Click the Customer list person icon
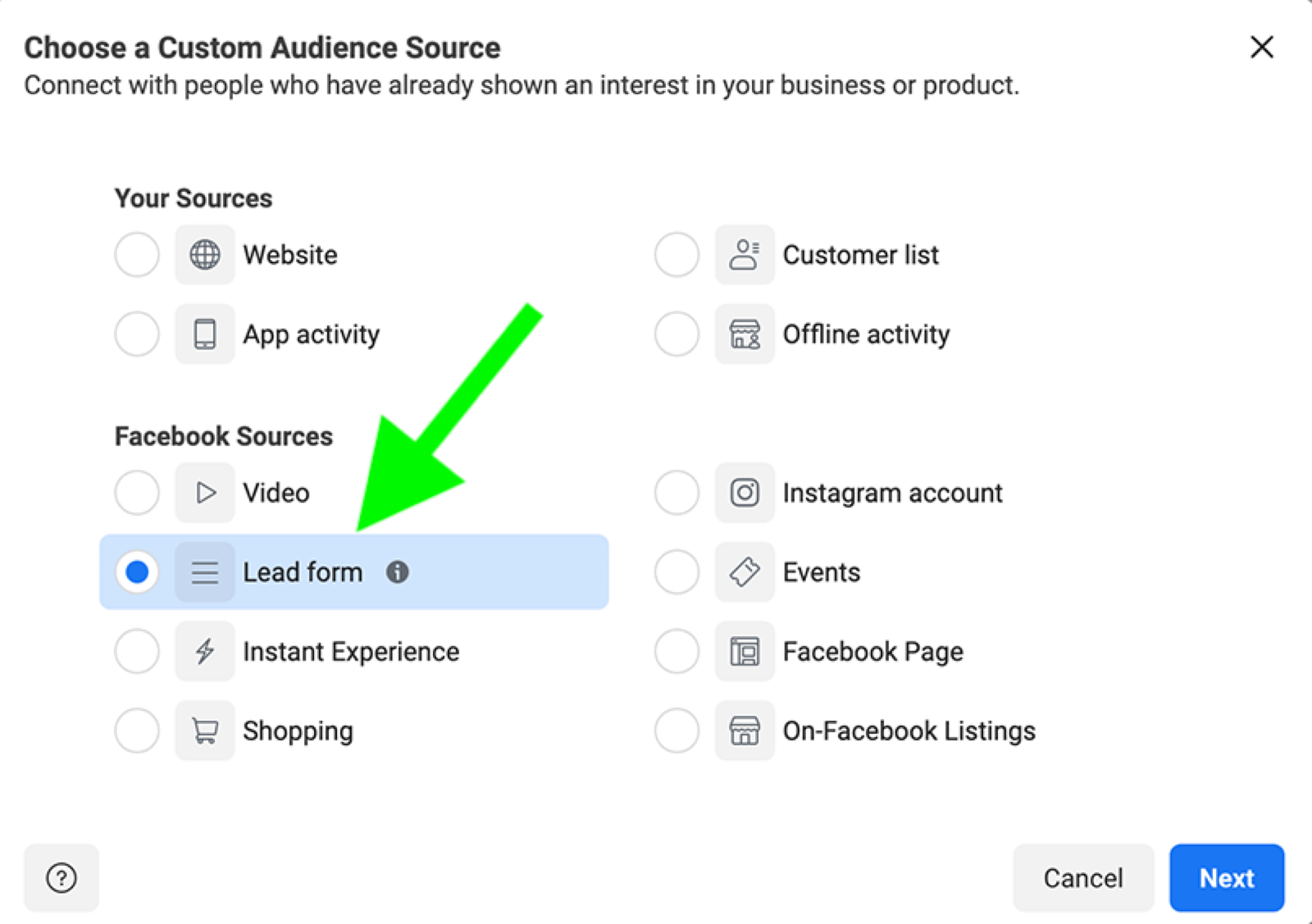This screenshot has height=924, width=1312. 745,255
